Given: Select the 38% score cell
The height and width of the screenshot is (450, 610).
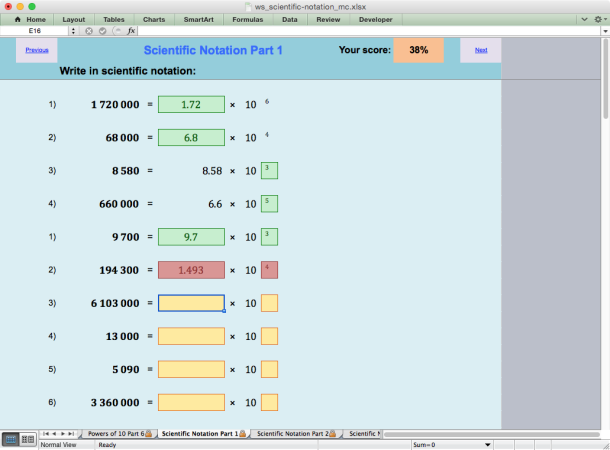Looking at the screenshot, I should click(419, 50).
